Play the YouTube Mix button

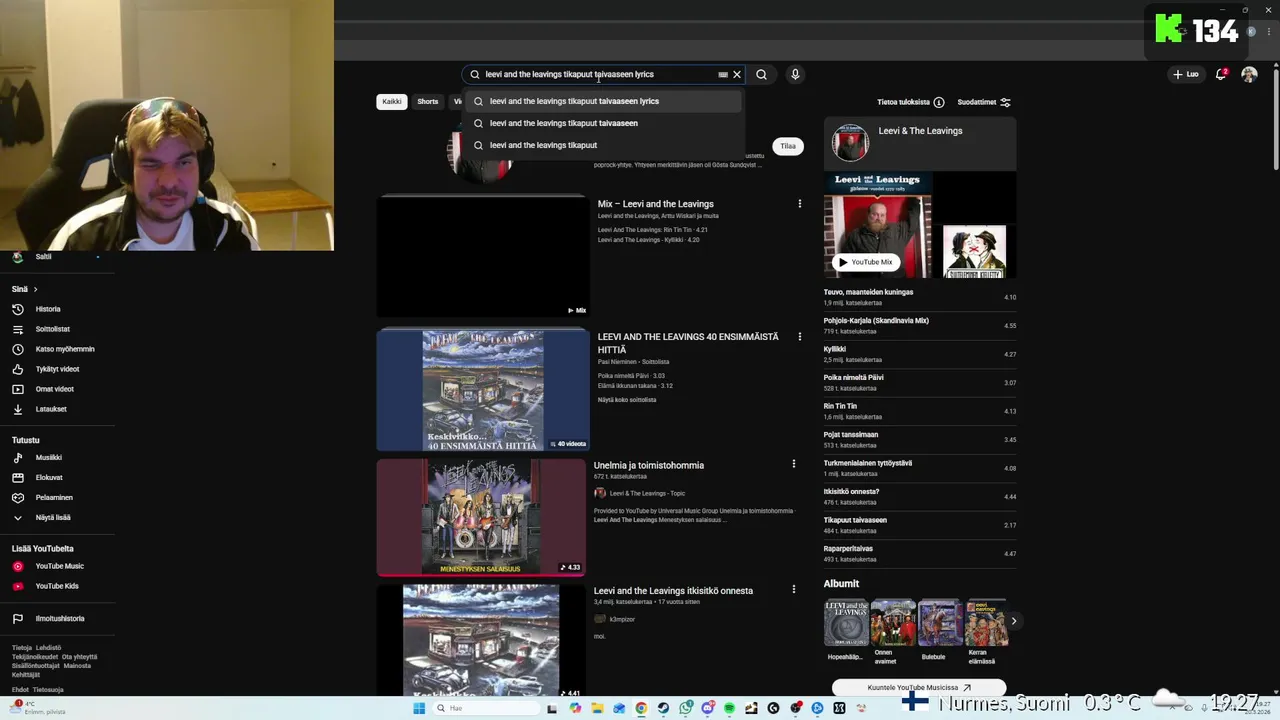pyautogui.click(x=865, y=262)
